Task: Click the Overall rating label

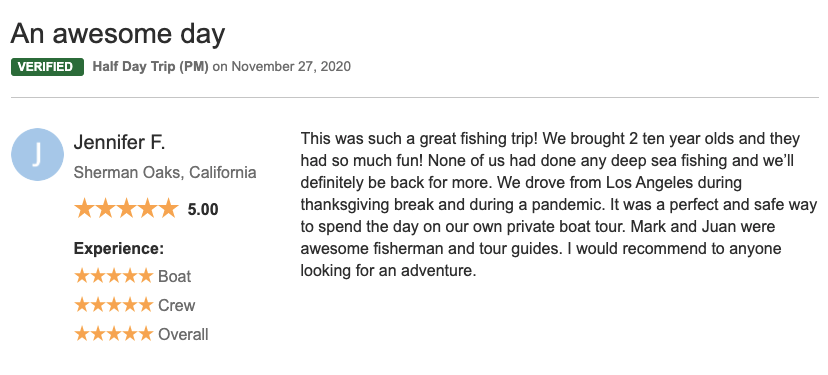Action: [183, 334]
